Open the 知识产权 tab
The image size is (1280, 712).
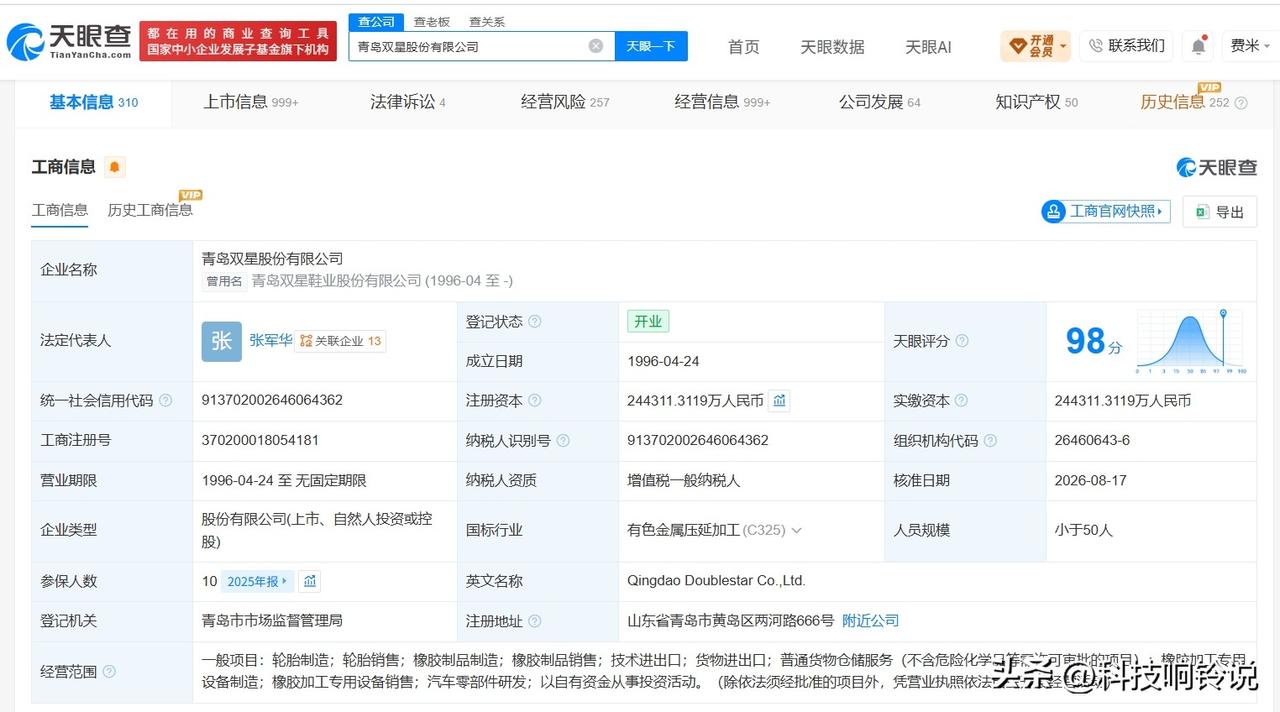[1036, 102]
